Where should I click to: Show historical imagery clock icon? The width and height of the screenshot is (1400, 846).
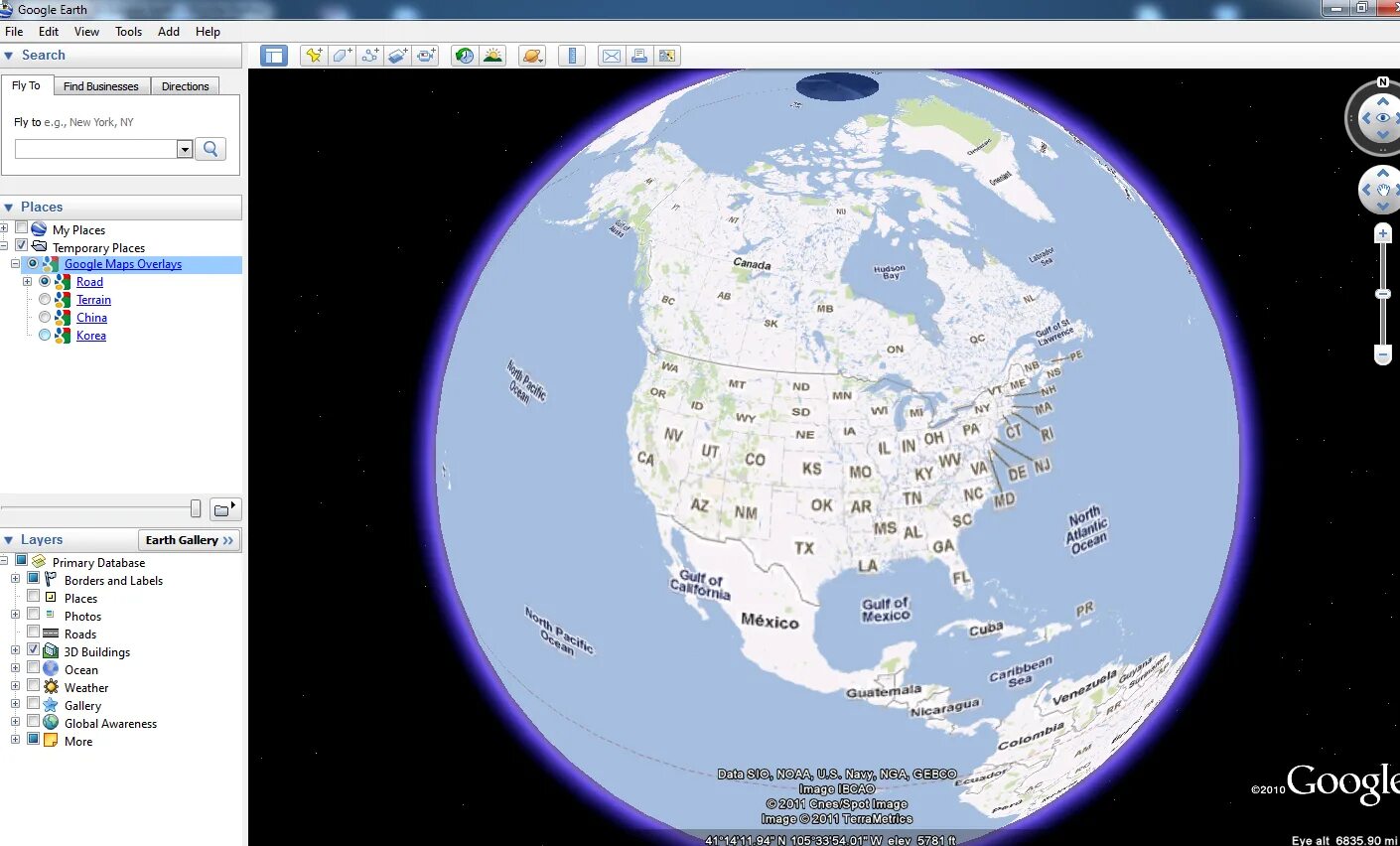click(464, 56)
